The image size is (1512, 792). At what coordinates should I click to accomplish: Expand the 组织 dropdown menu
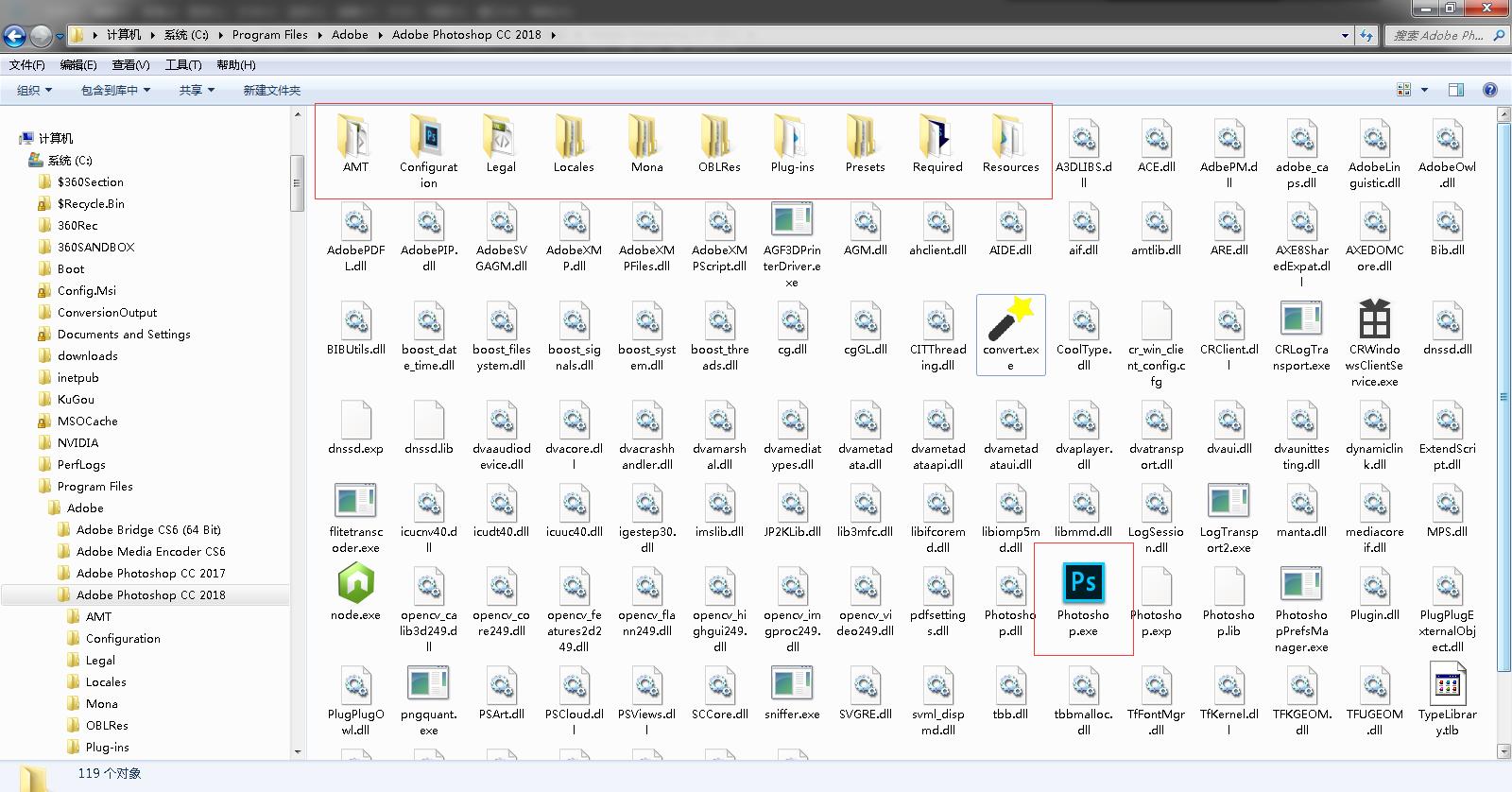[x=35, y=90]
